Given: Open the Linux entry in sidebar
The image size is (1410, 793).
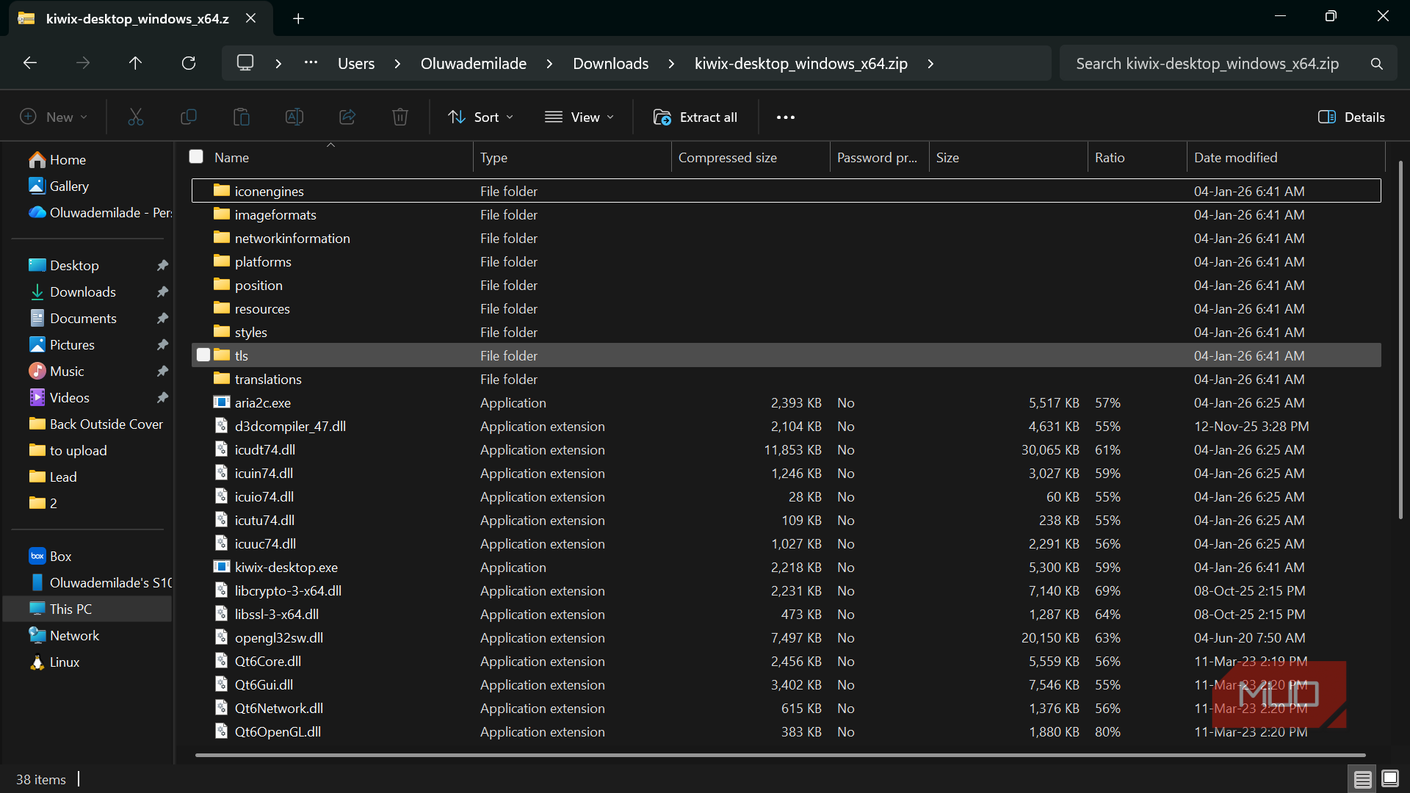Looking at the screenshot, I should click(65, 662).
